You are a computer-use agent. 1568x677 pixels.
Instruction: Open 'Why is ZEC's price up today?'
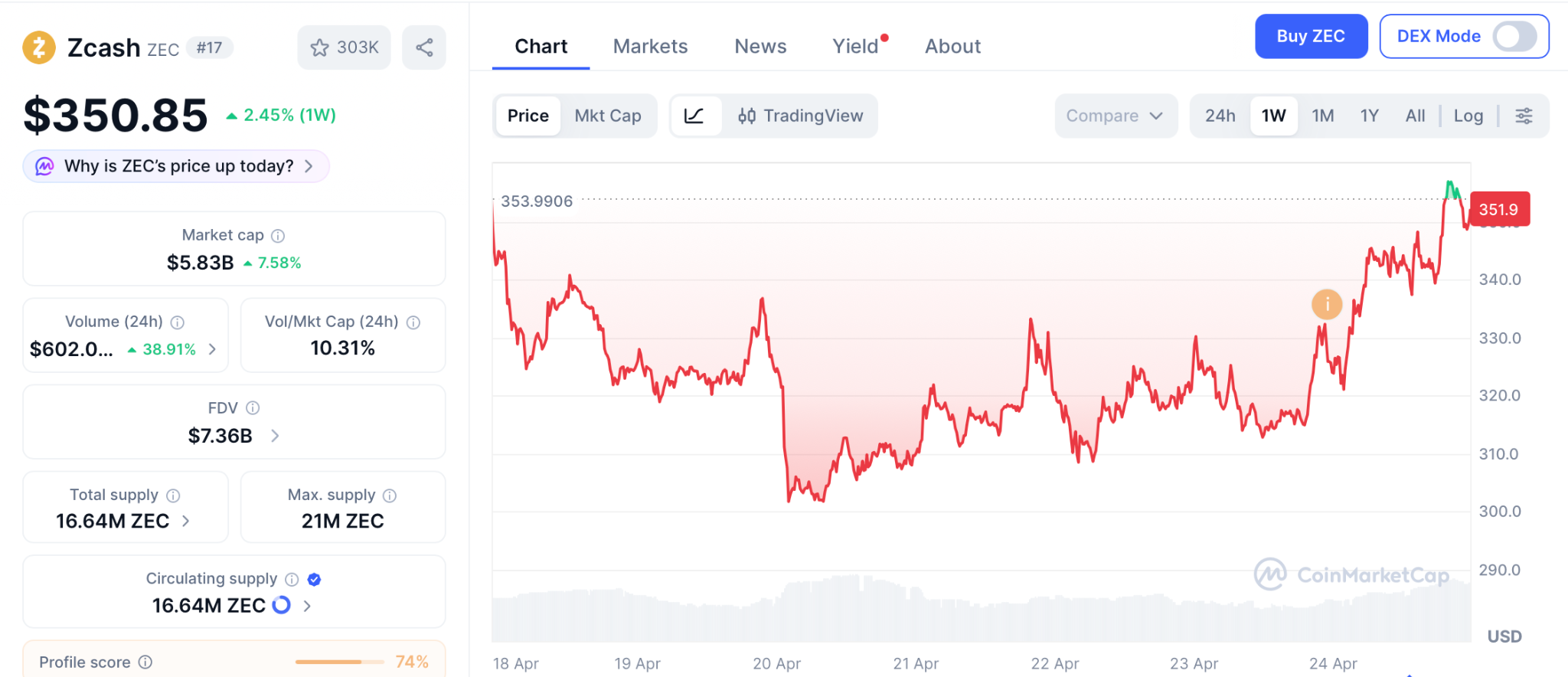pos(177,166)
